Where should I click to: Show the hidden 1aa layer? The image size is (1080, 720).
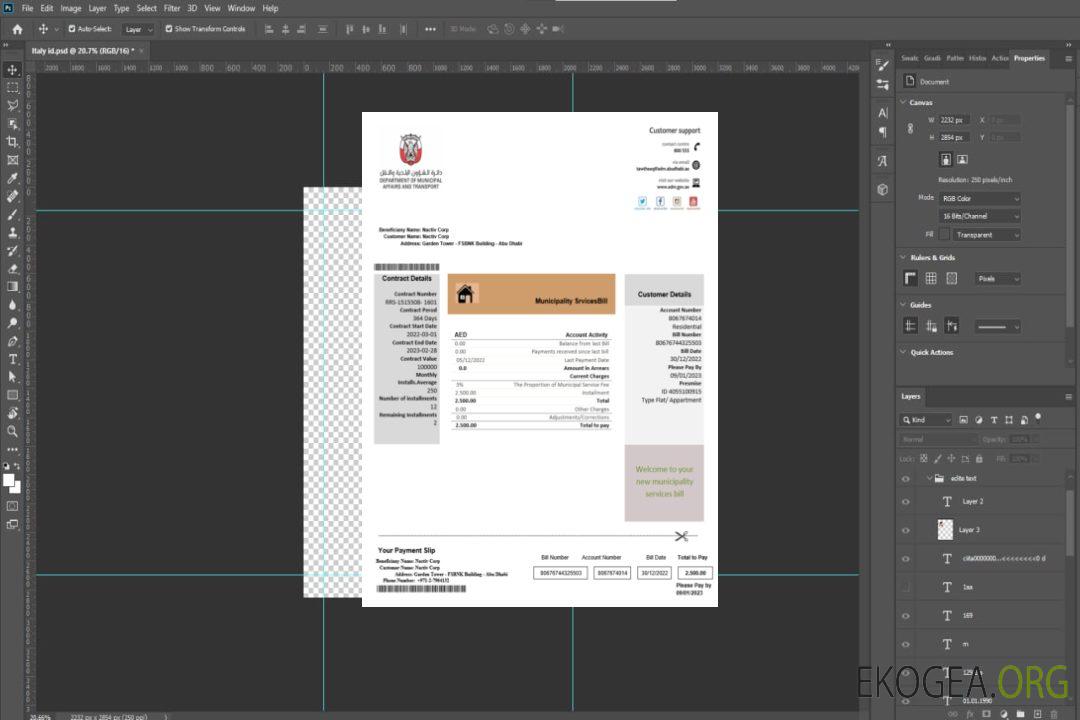(x=906, y=587)
